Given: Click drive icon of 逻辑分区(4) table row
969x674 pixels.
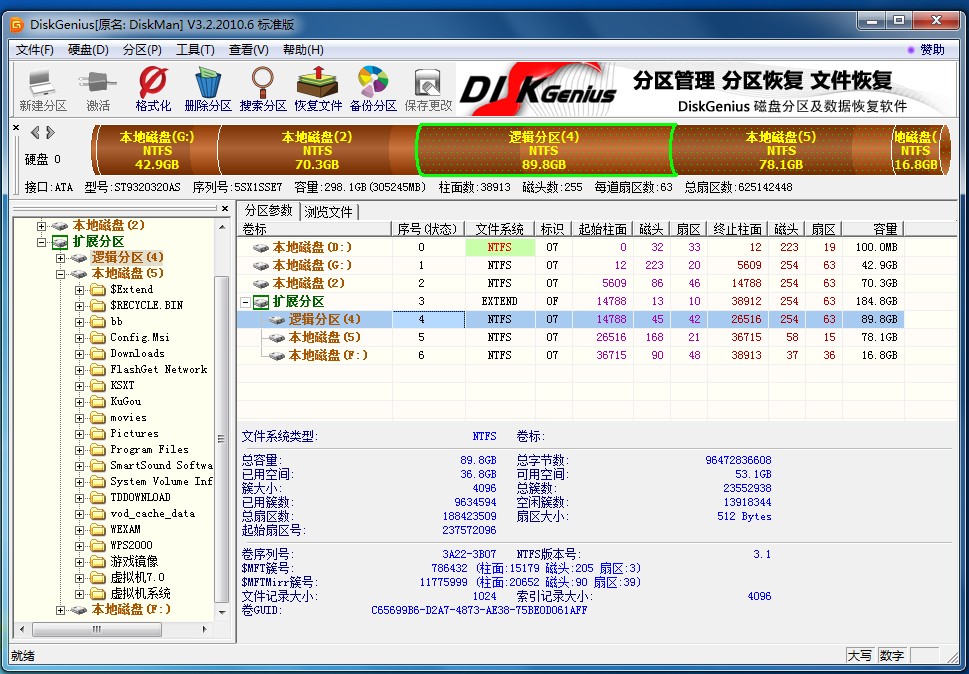Looking at the screenshot, I should (277, 319).
